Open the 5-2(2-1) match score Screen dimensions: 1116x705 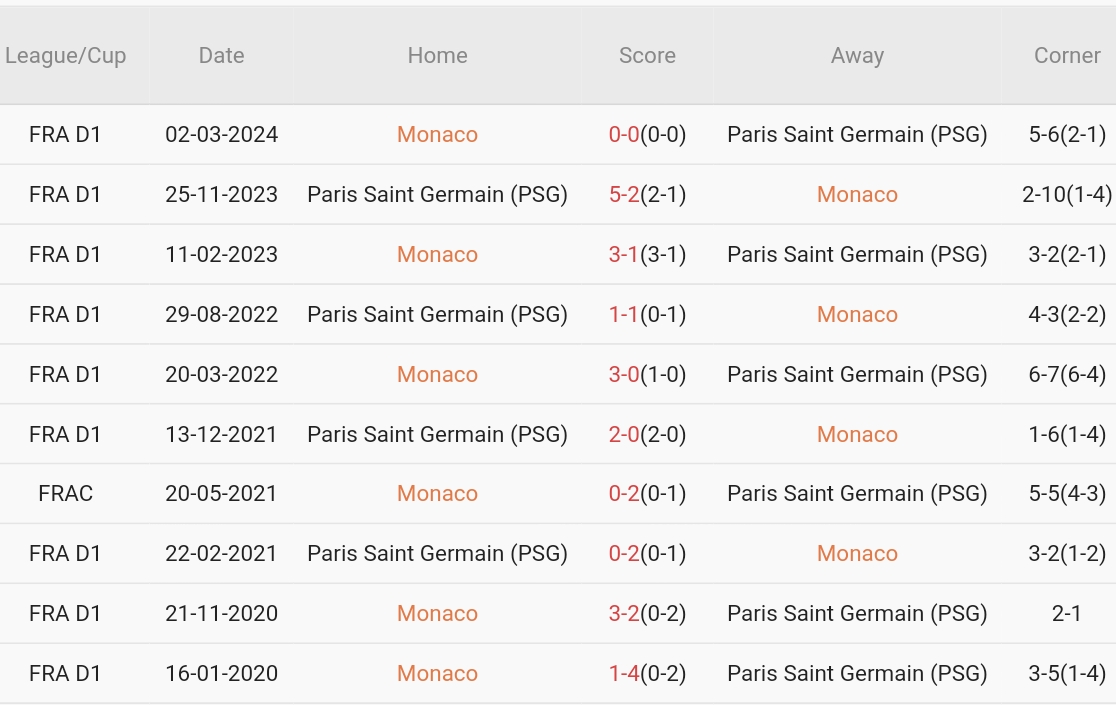[647, 194]
